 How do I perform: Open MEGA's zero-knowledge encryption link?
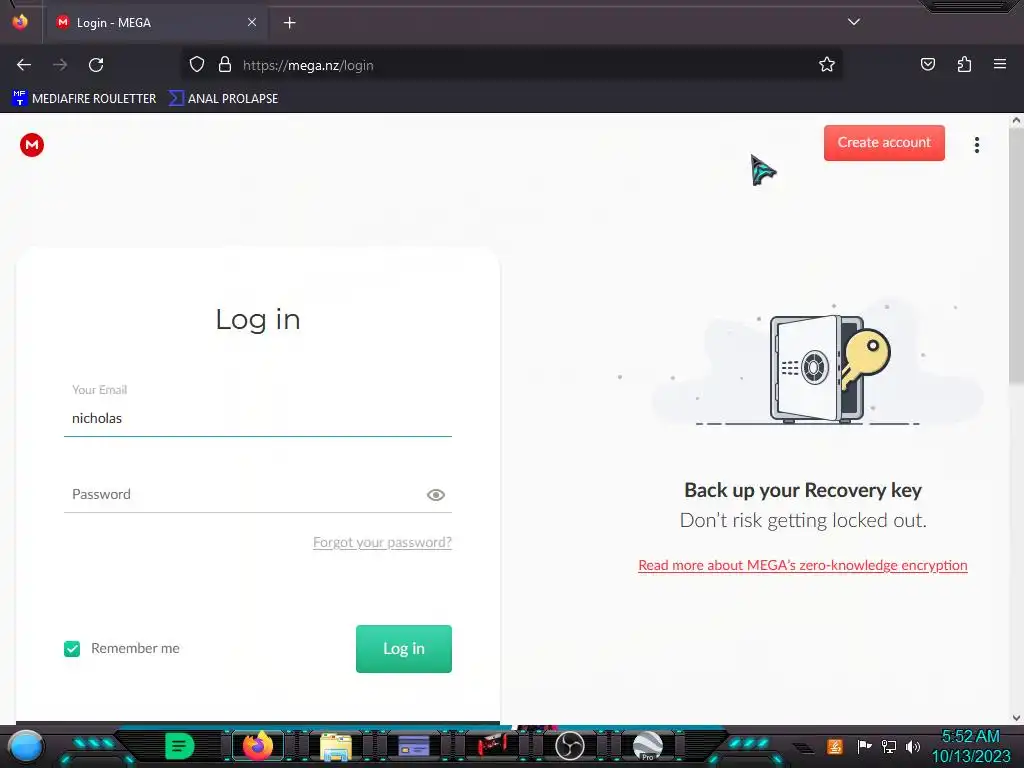tap(803, 565)
